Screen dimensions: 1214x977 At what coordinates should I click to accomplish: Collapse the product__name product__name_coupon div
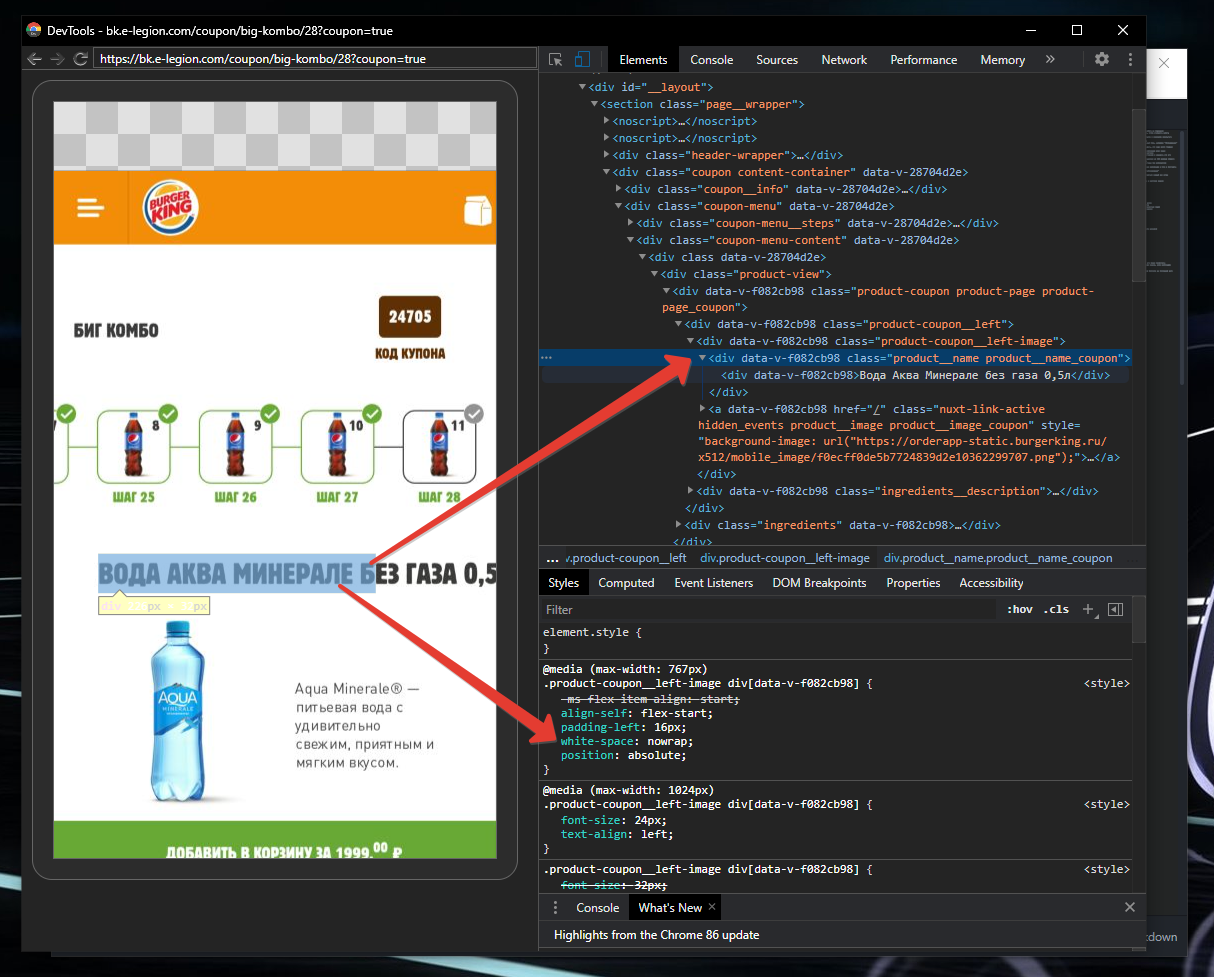pos(703,358)
